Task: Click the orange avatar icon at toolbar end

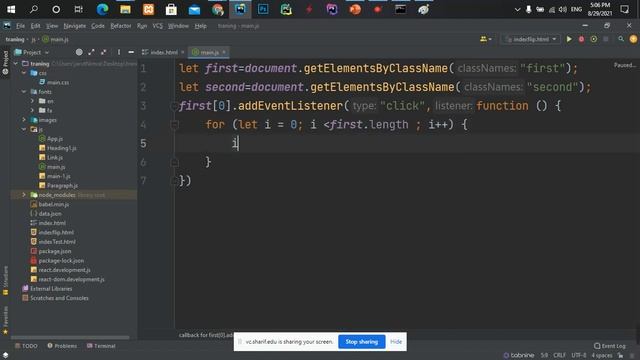Action: (x=633, y=39)
